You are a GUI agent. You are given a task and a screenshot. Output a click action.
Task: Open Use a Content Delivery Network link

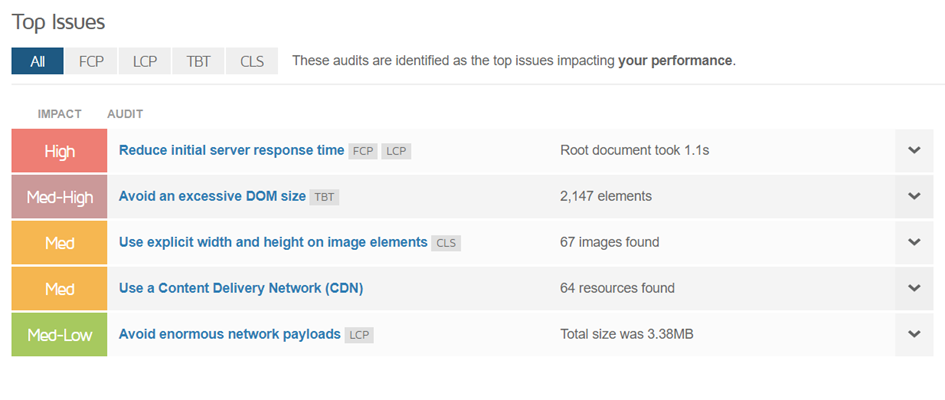[240, 288]
